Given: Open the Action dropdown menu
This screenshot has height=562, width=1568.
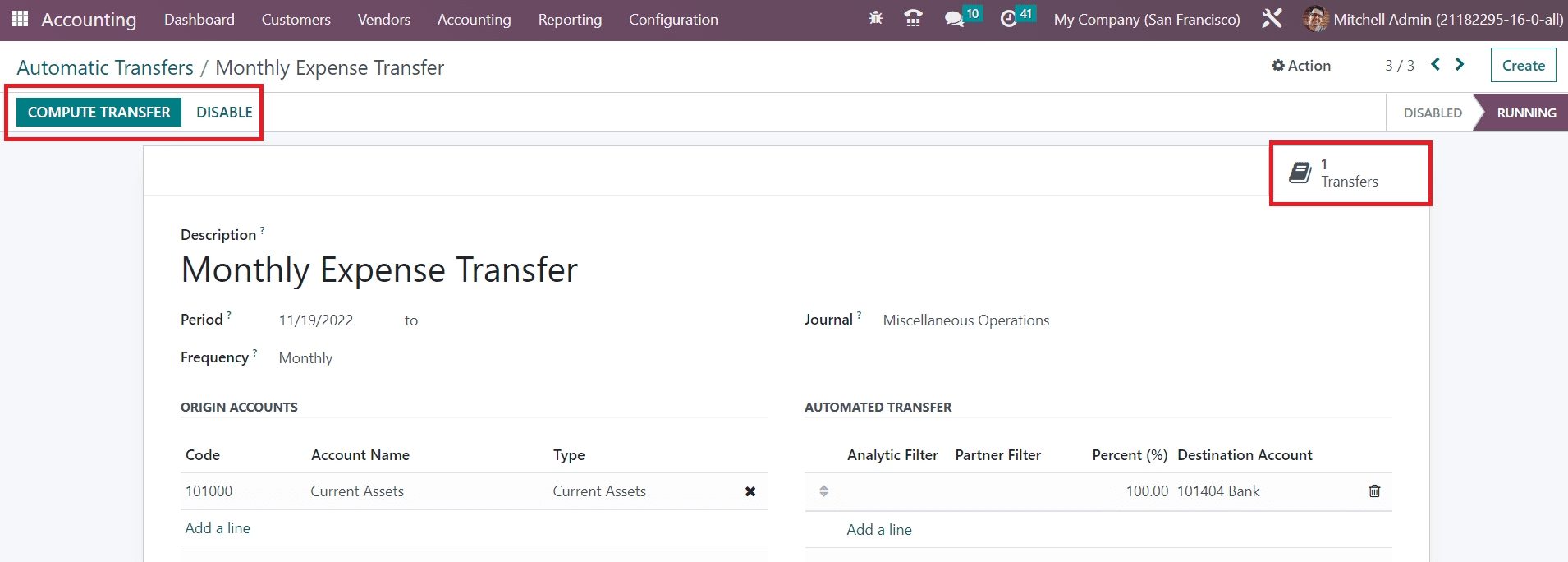Looking at the screenshot, I should click(x=1301, y=66).
